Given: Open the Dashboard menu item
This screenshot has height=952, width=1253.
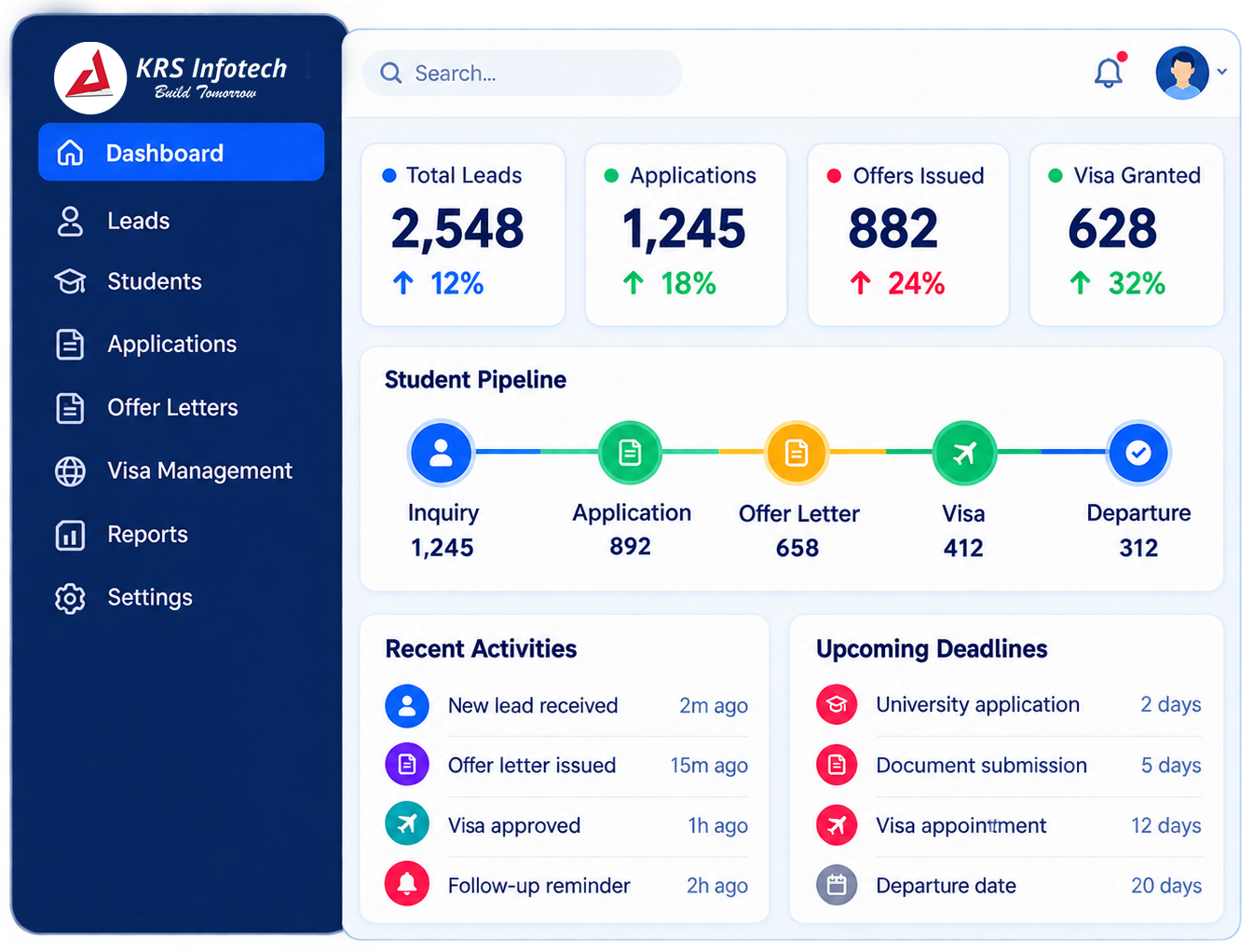Looking at the screenshot, I should (181, 152).
